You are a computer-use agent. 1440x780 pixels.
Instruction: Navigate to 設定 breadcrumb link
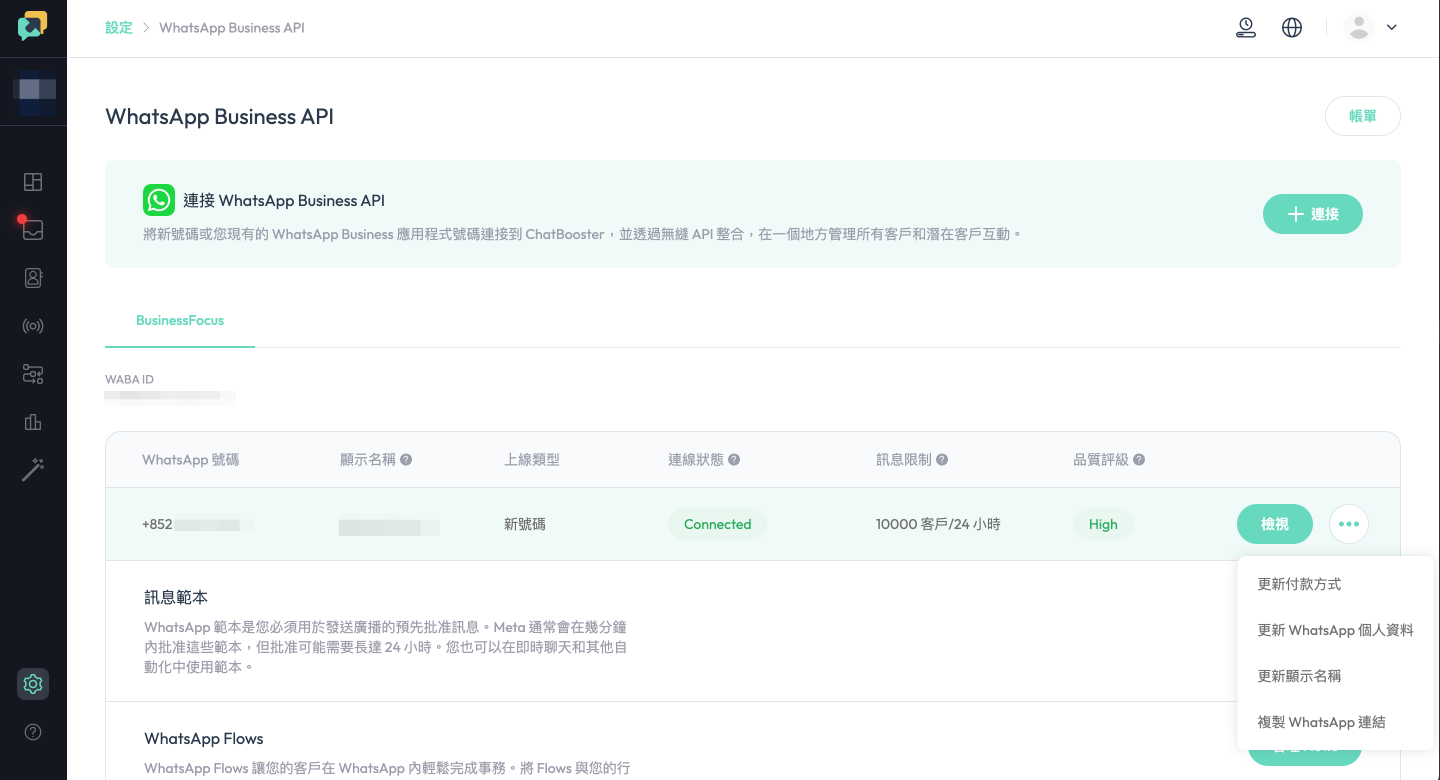119,28
